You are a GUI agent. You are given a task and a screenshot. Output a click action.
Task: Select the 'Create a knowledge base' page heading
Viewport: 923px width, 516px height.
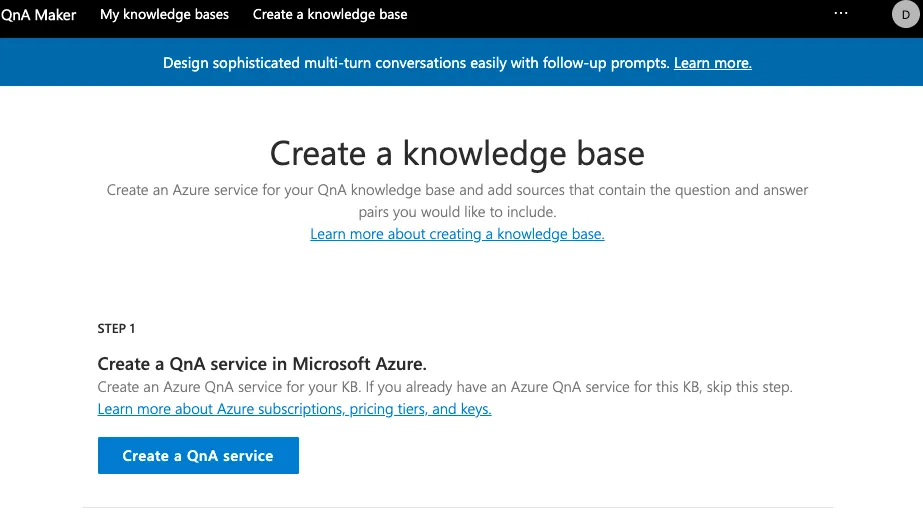[x=457, y=154]
